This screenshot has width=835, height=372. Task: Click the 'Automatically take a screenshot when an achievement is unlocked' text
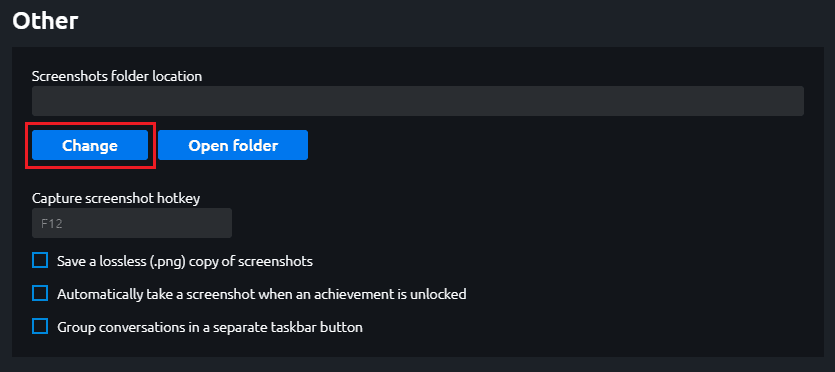261,294
